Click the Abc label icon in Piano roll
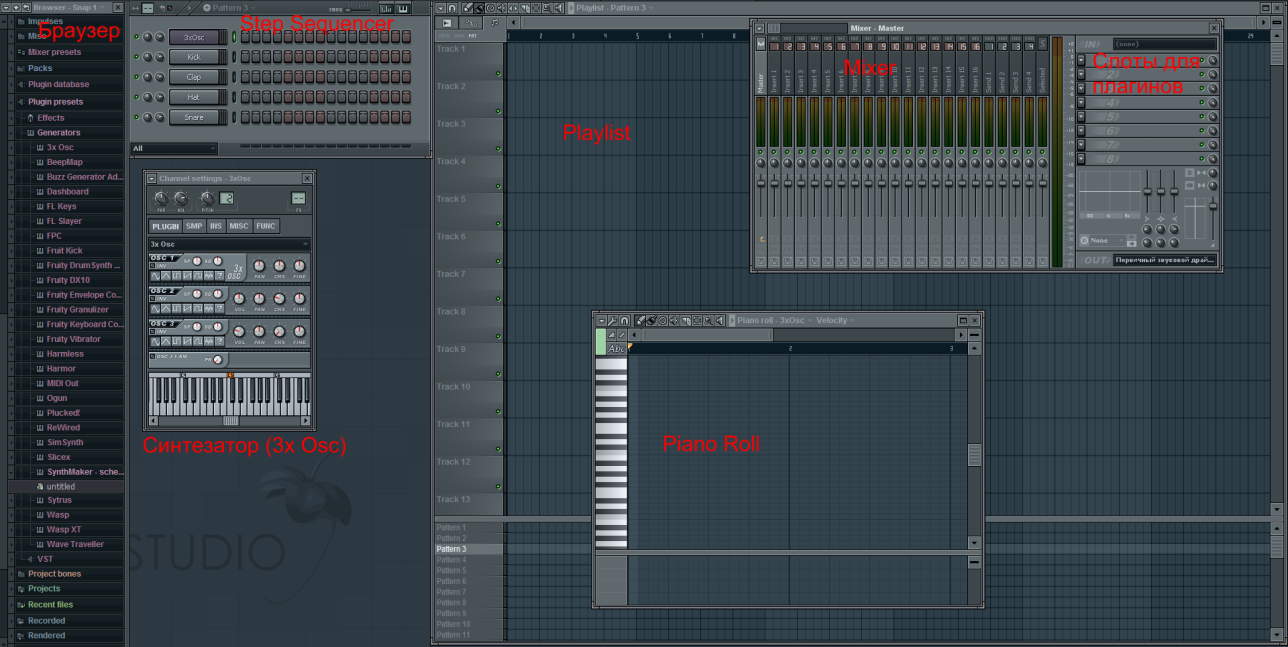1288x647 pixels. pos(616,349)
